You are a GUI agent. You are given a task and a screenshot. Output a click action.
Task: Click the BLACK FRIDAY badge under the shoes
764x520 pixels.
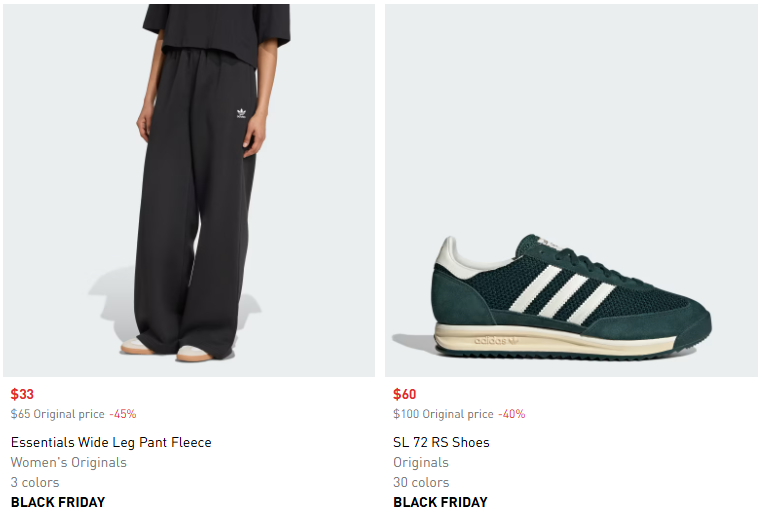coord(440,502)
